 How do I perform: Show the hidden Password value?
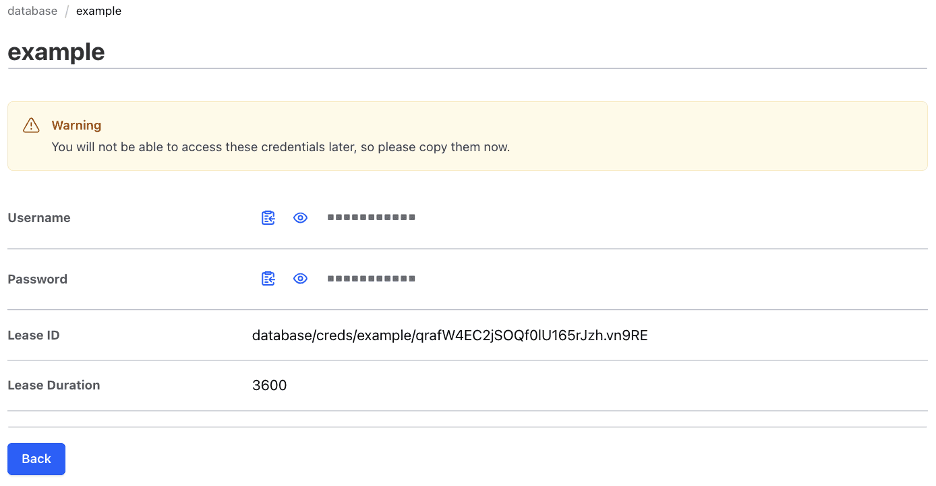pyautogui.click(x=300, y=279)
